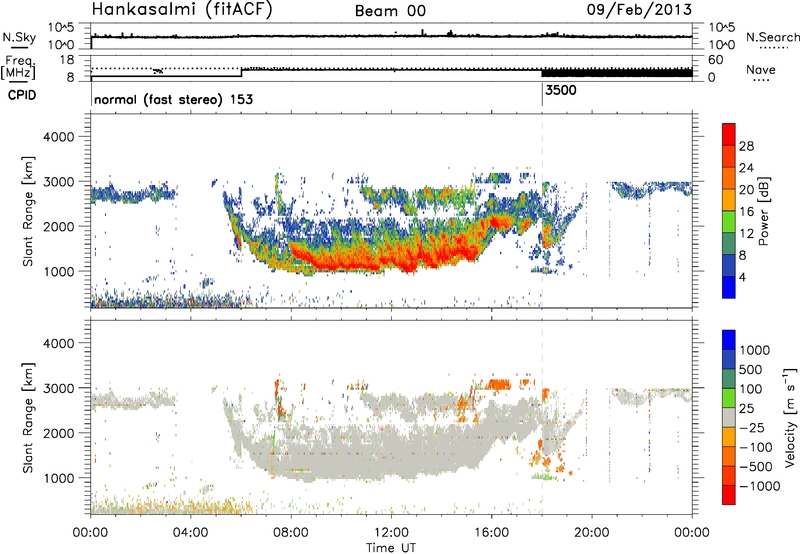
Task: Click the light green 16 dB Power colorbar segment
Action: click(x=729, y=221)
